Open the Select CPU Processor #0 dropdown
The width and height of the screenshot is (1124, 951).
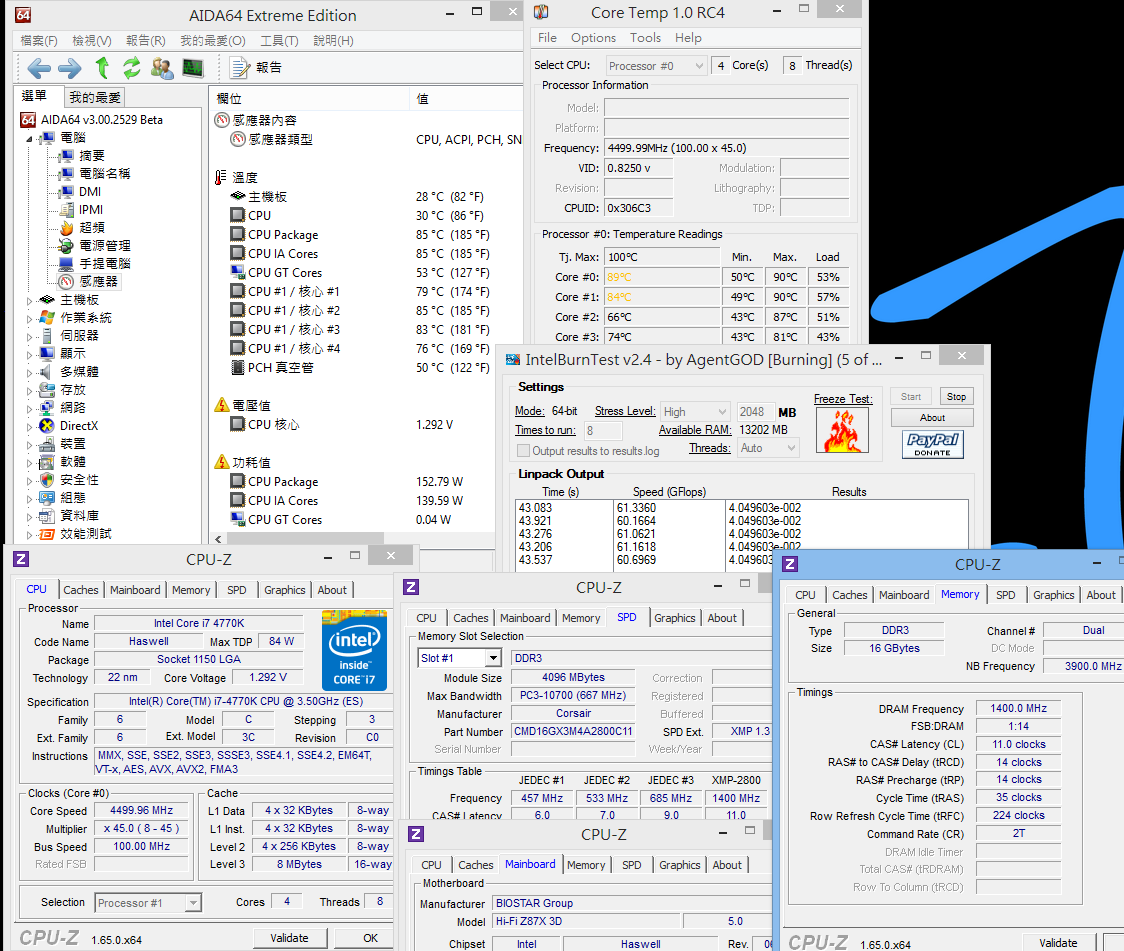click(654, 66)
